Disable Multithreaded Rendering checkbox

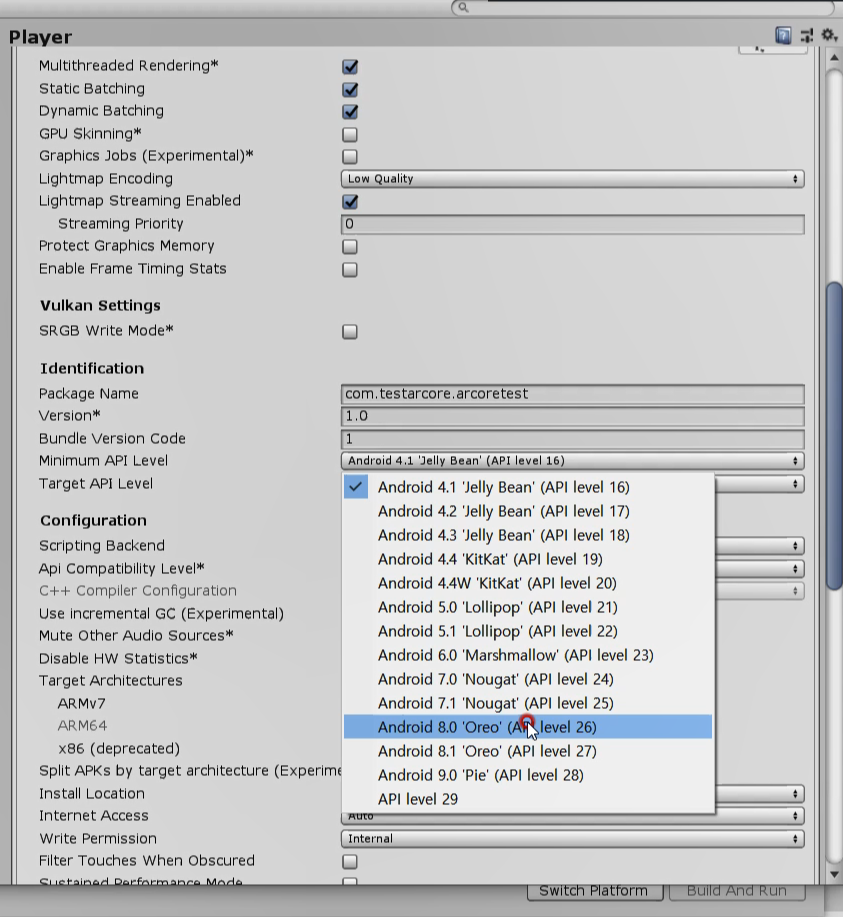tap(350, 67)
